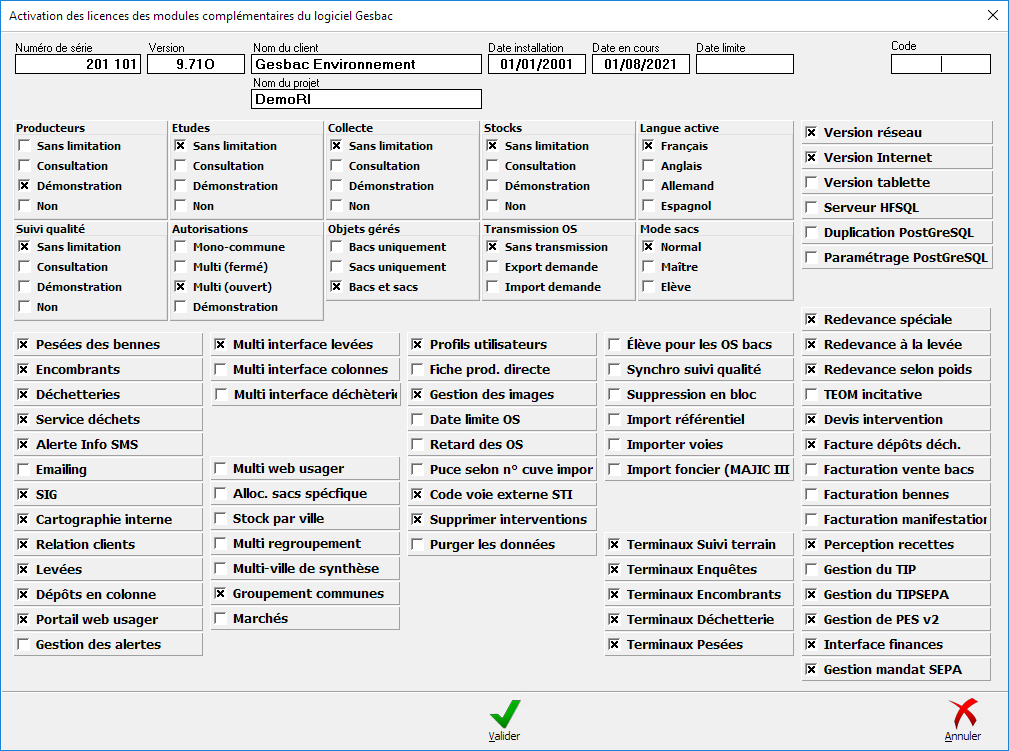
Task: Check the TEOM incitative module
Action: pos(811,395)
